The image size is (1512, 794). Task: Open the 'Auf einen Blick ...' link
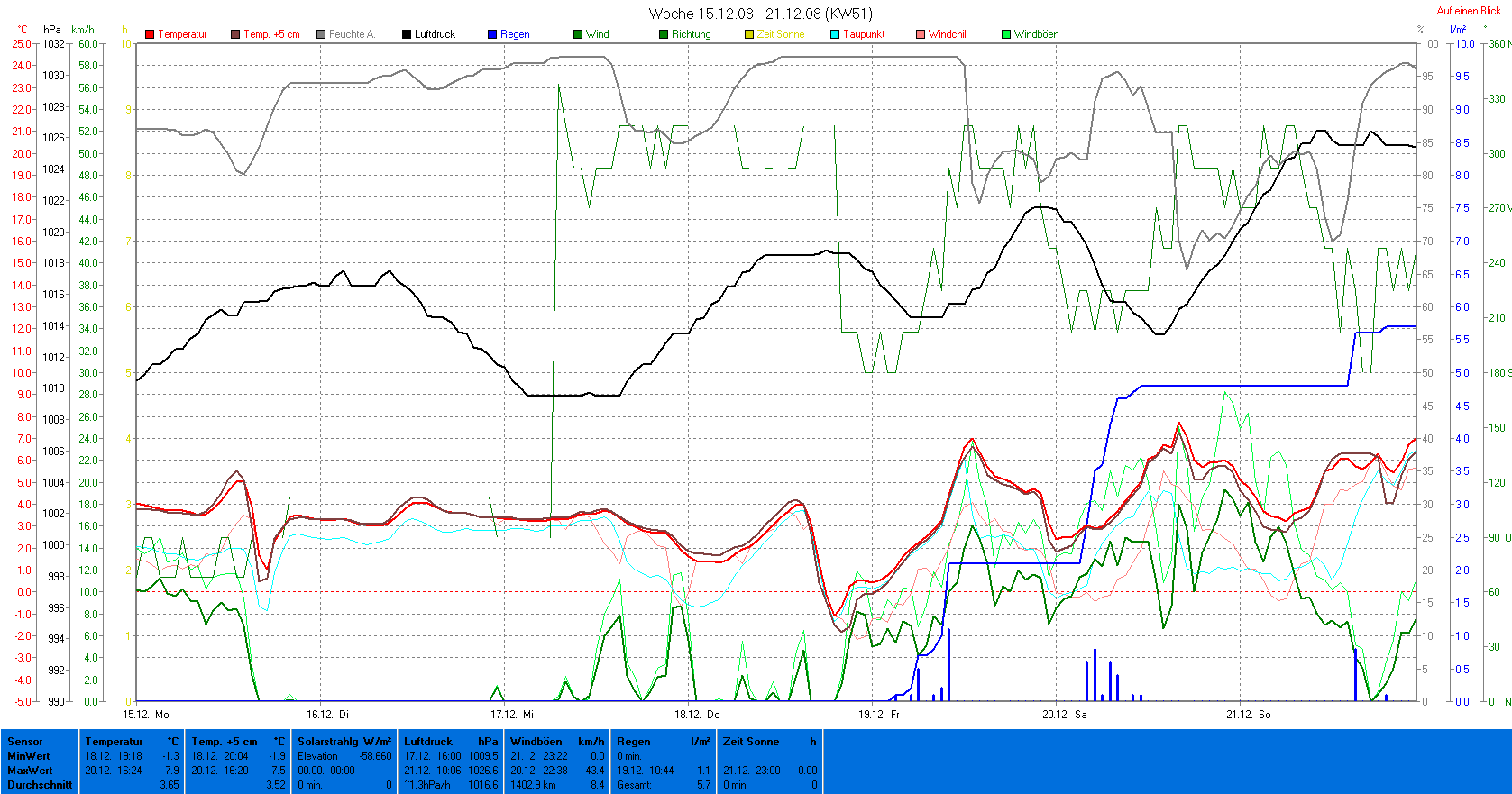[1471, 11]
